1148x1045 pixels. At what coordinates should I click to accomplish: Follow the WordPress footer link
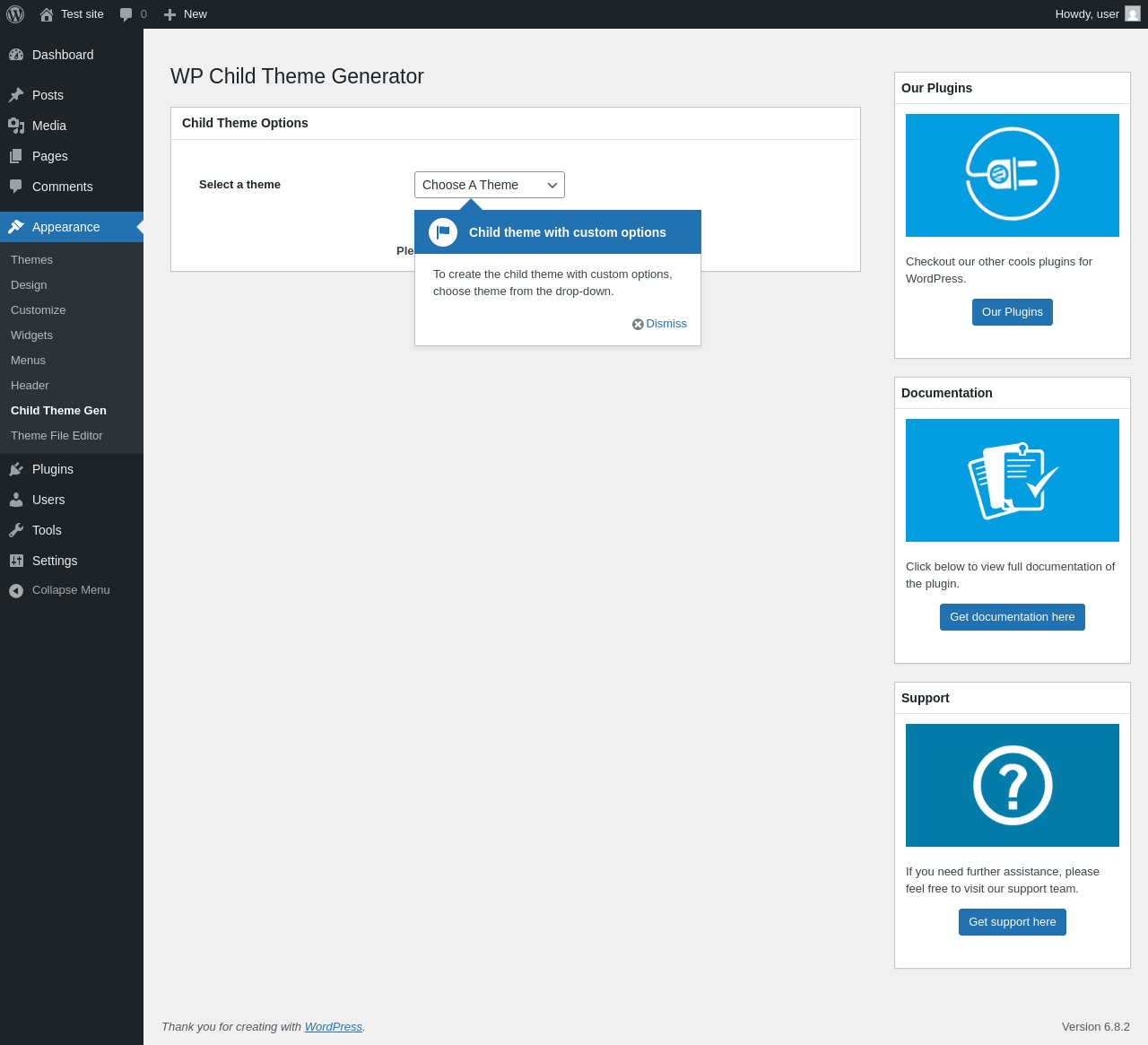(334, 1027)
